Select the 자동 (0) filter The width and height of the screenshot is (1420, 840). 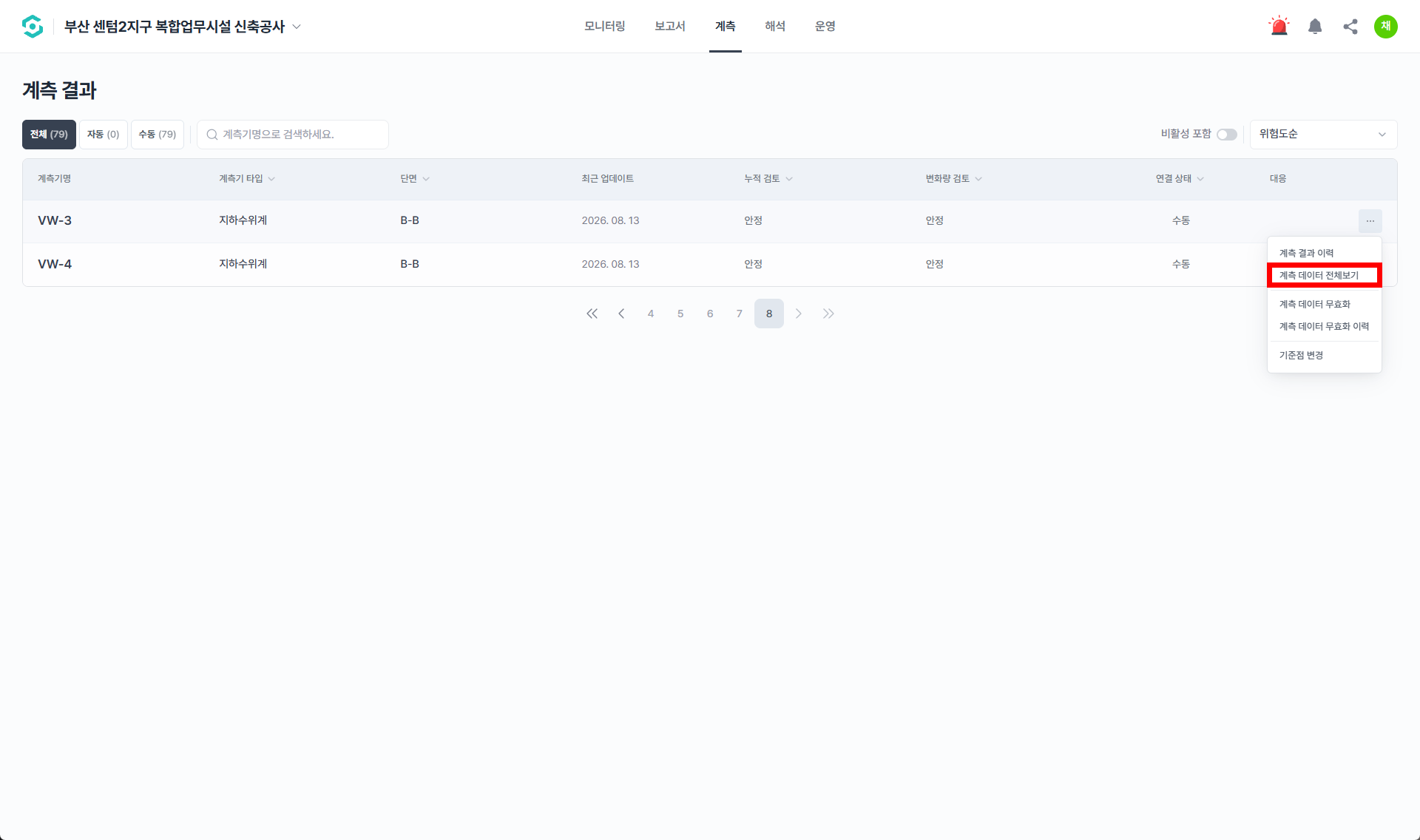pos(104,135)
